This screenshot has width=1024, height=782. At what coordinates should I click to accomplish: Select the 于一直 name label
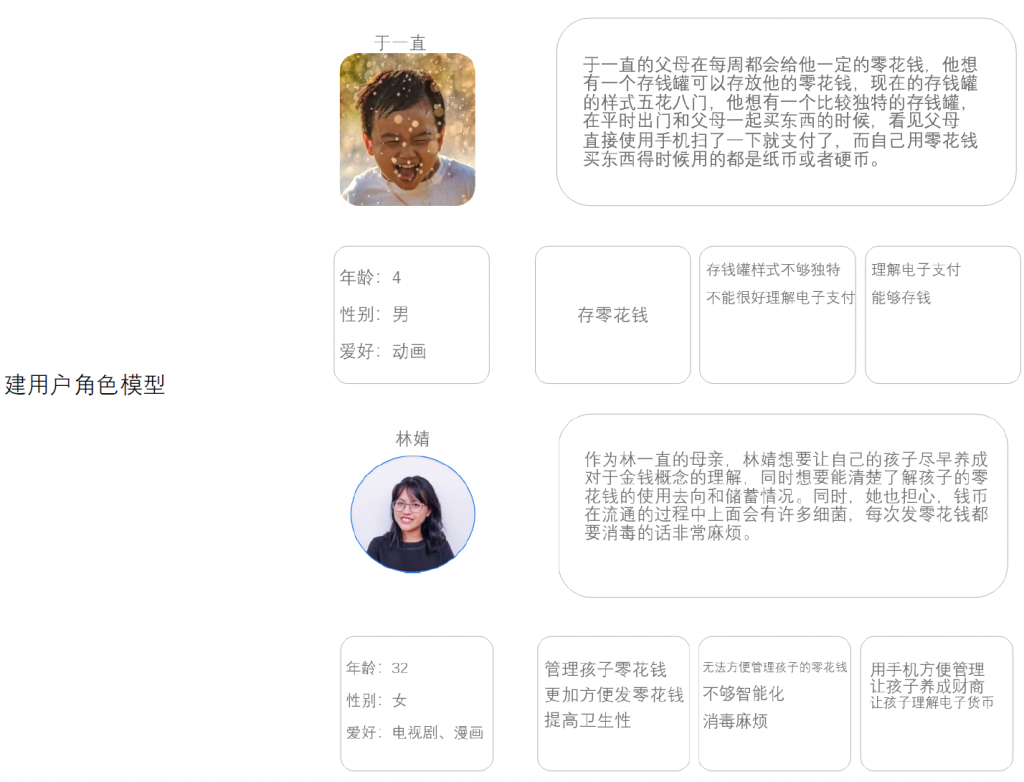click(400, 43)
